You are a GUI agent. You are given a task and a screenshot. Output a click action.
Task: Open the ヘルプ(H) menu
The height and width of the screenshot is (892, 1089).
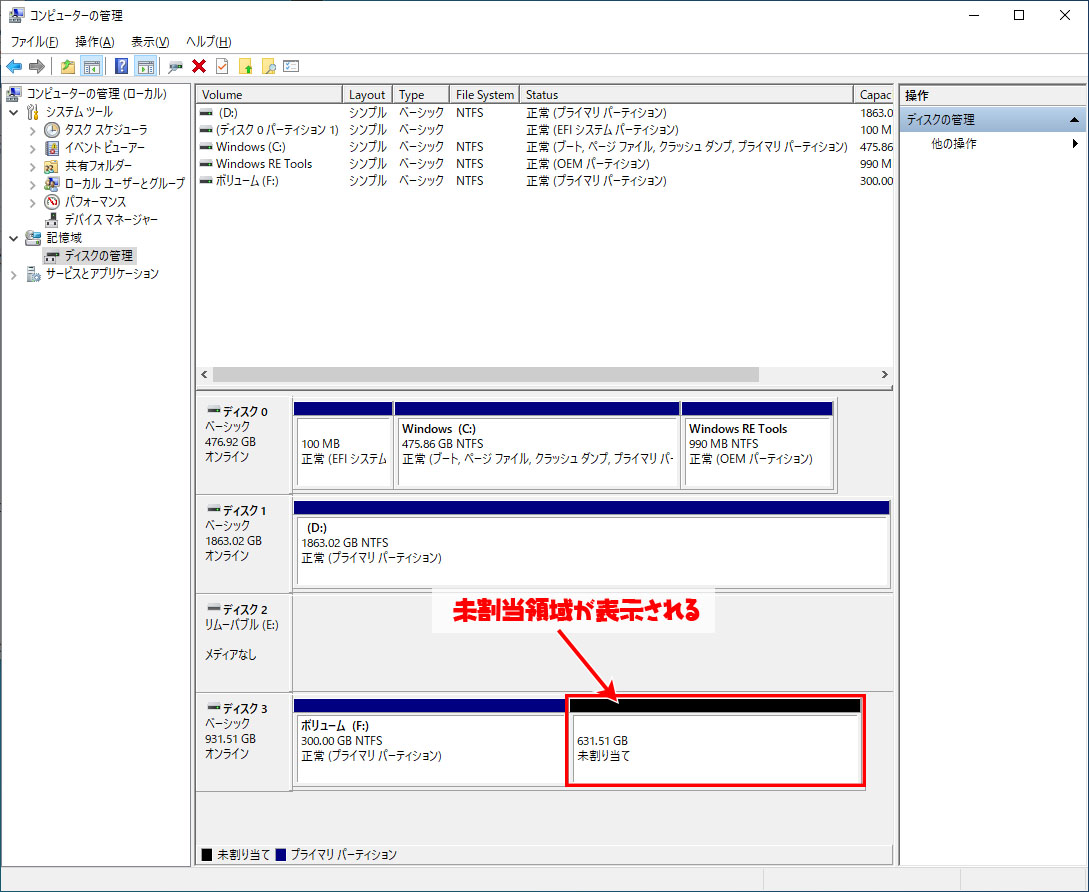click(208, 42)
